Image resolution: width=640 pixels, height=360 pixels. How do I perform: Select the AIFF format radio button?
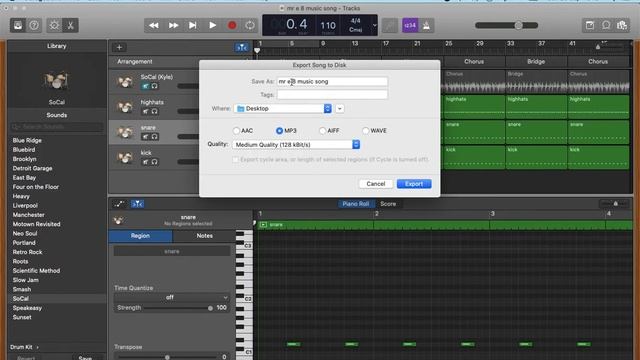click(322, 131)
